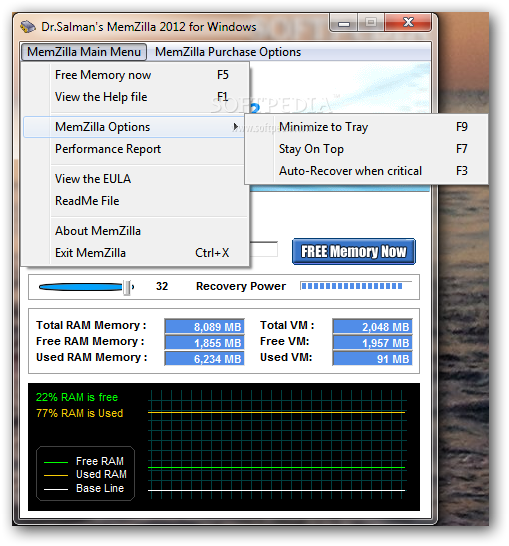
Task: Choose About MemZilla
Action: (x=136, y=231)
